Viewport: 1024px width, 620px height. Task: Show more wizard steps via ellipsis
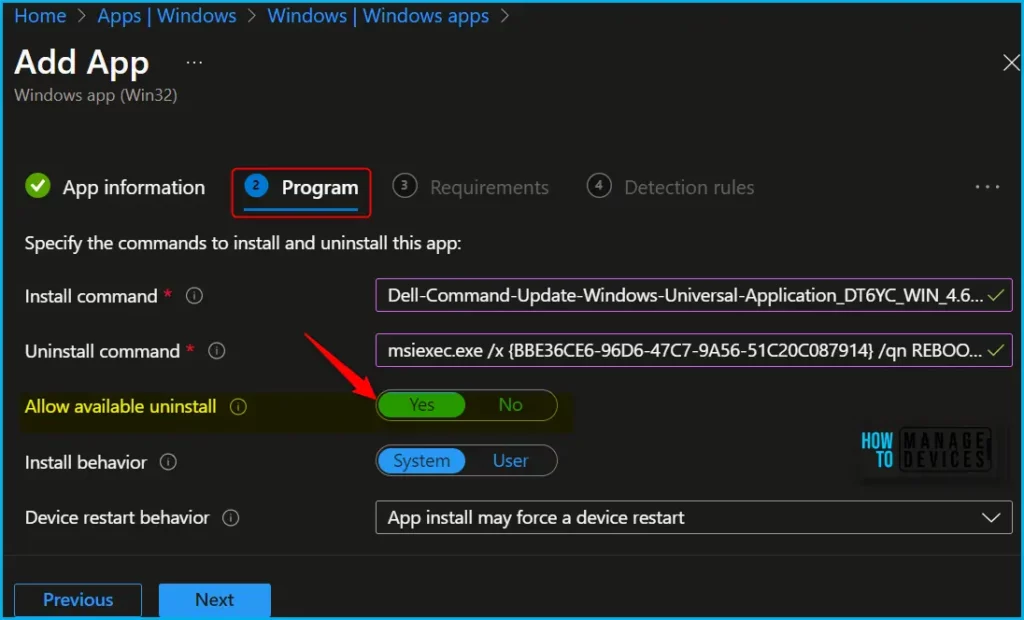coord(987,188)
